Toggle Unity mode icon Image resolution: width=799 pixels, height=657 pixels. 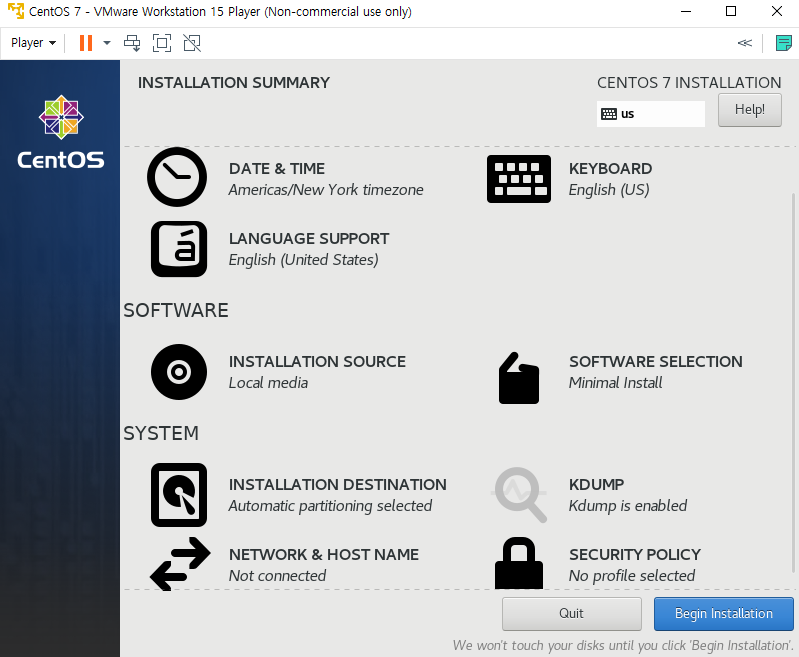pos(192,43)
